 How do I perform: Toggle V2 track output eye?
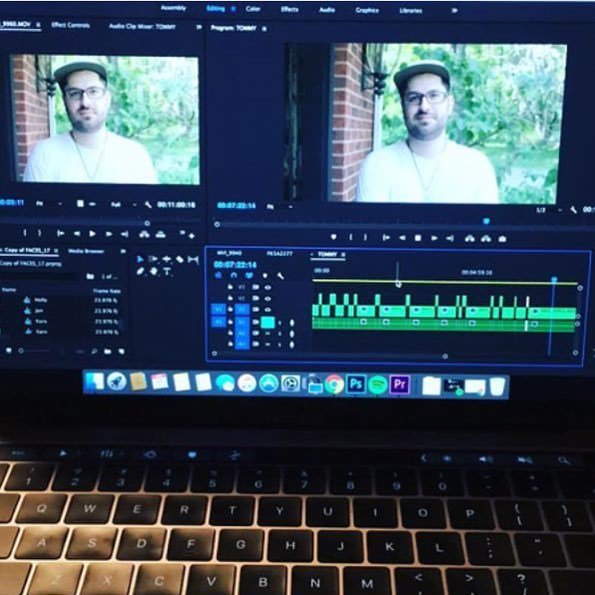(268, 299)
